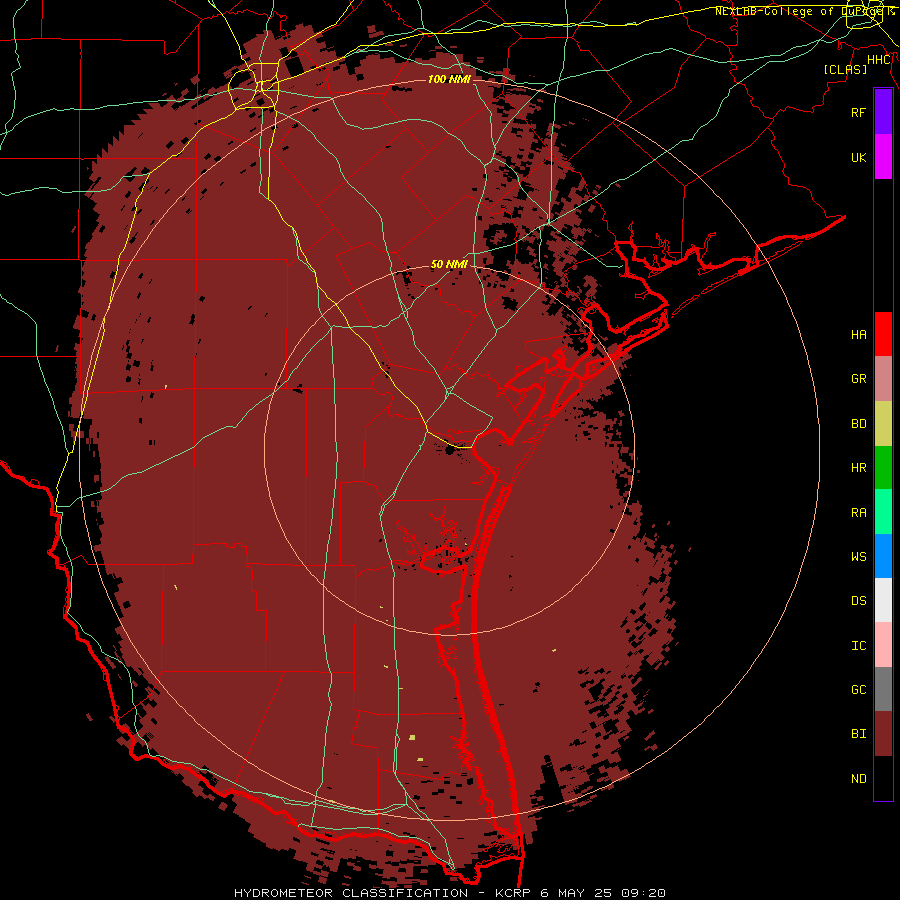Click the RF legend label

tap(858, 112)
